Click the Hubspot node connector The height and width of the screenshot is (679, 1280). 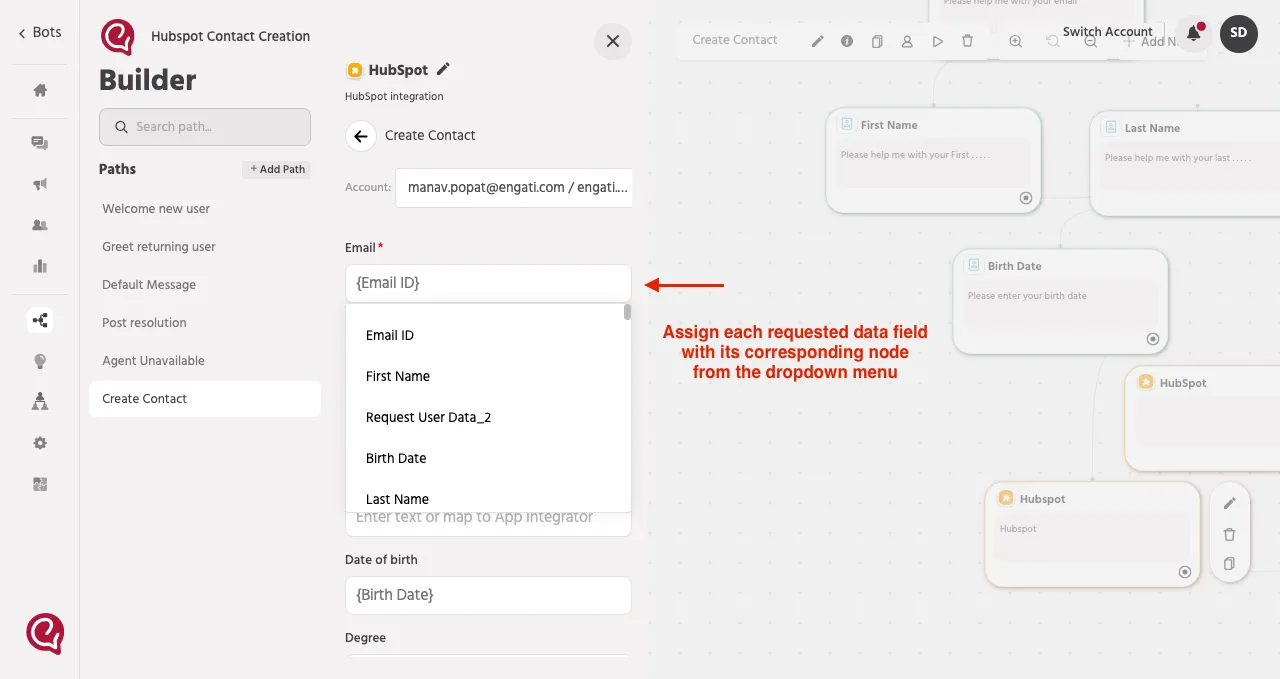point(1184,572)
